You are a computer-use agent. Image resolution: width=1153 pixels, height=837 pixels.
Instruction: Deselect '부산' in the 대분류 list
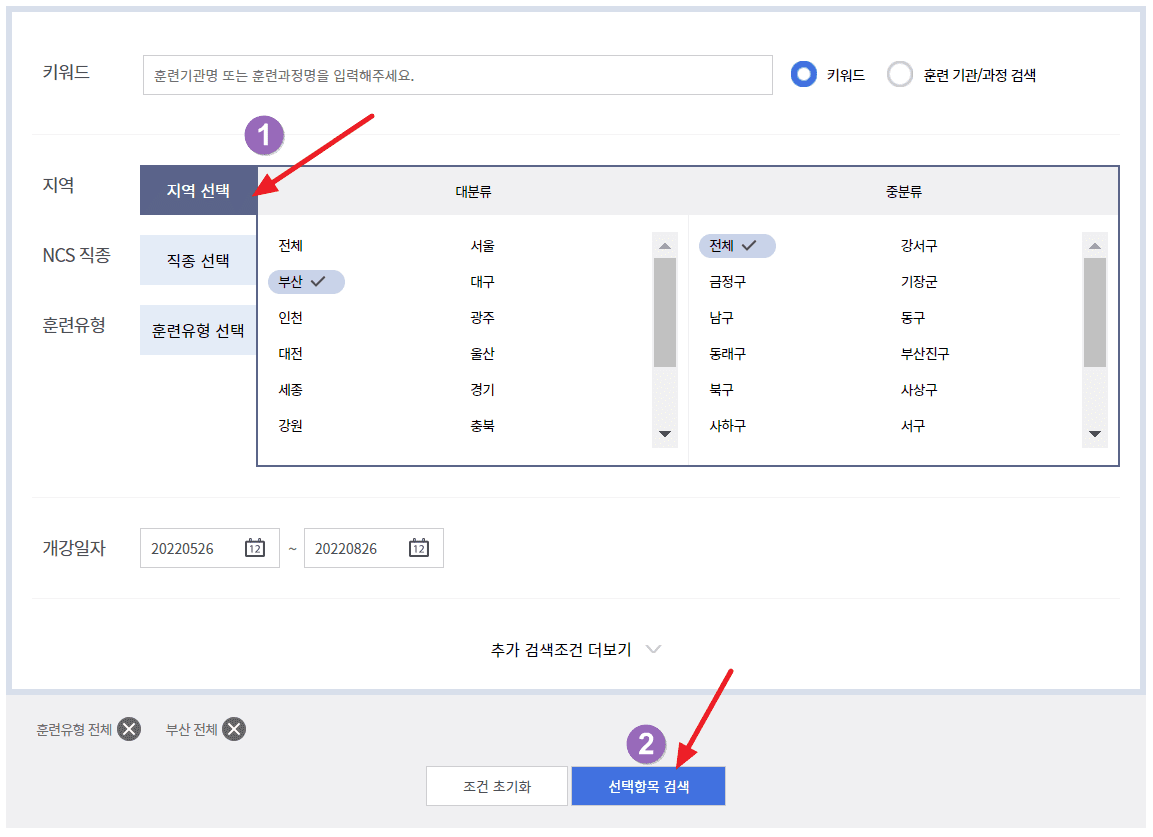click(x=305, y=281)
